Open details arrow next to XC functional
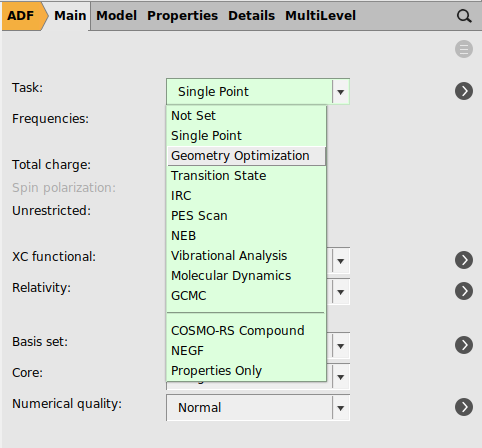Image resolution: width=482 pixels, height=448 pixels. pos(464,260)
